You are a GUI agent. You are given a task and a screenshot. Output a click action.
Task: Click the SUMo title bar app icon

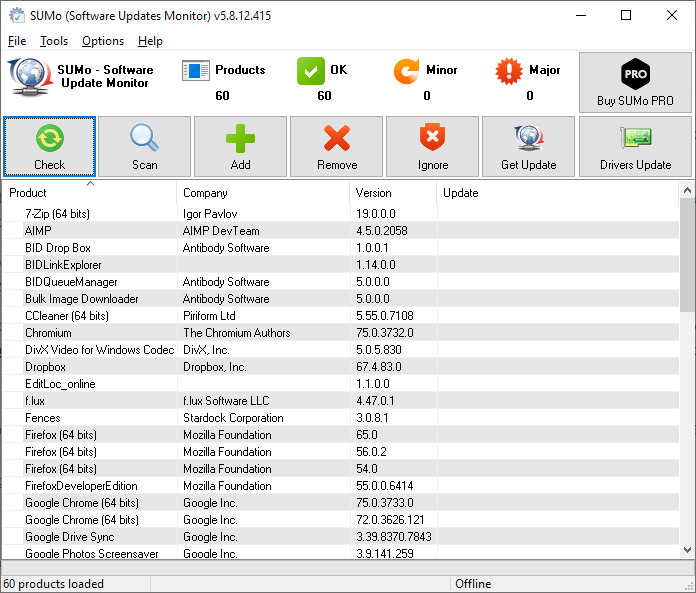17,16
